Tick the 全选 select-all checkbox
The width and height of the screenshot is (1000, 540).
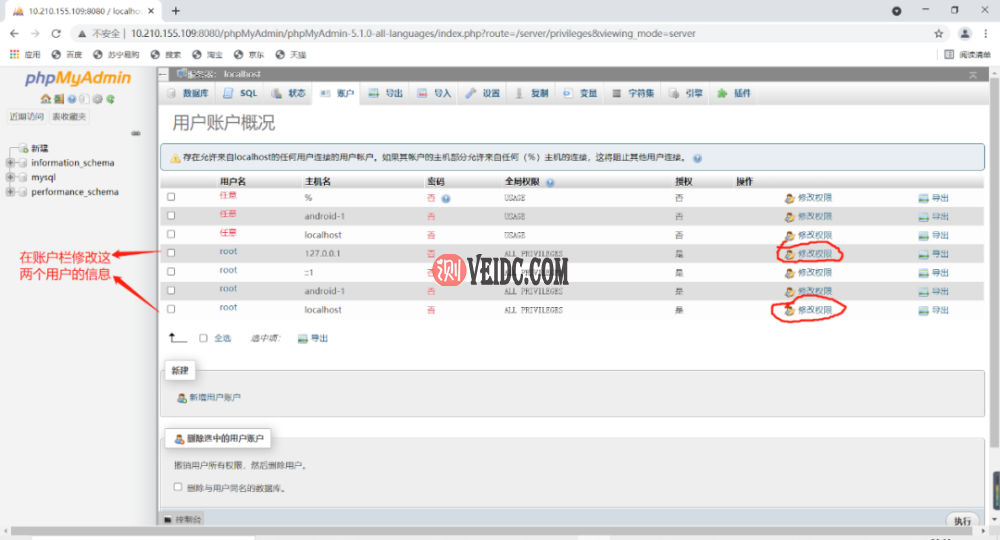click(x=203, y=338)
